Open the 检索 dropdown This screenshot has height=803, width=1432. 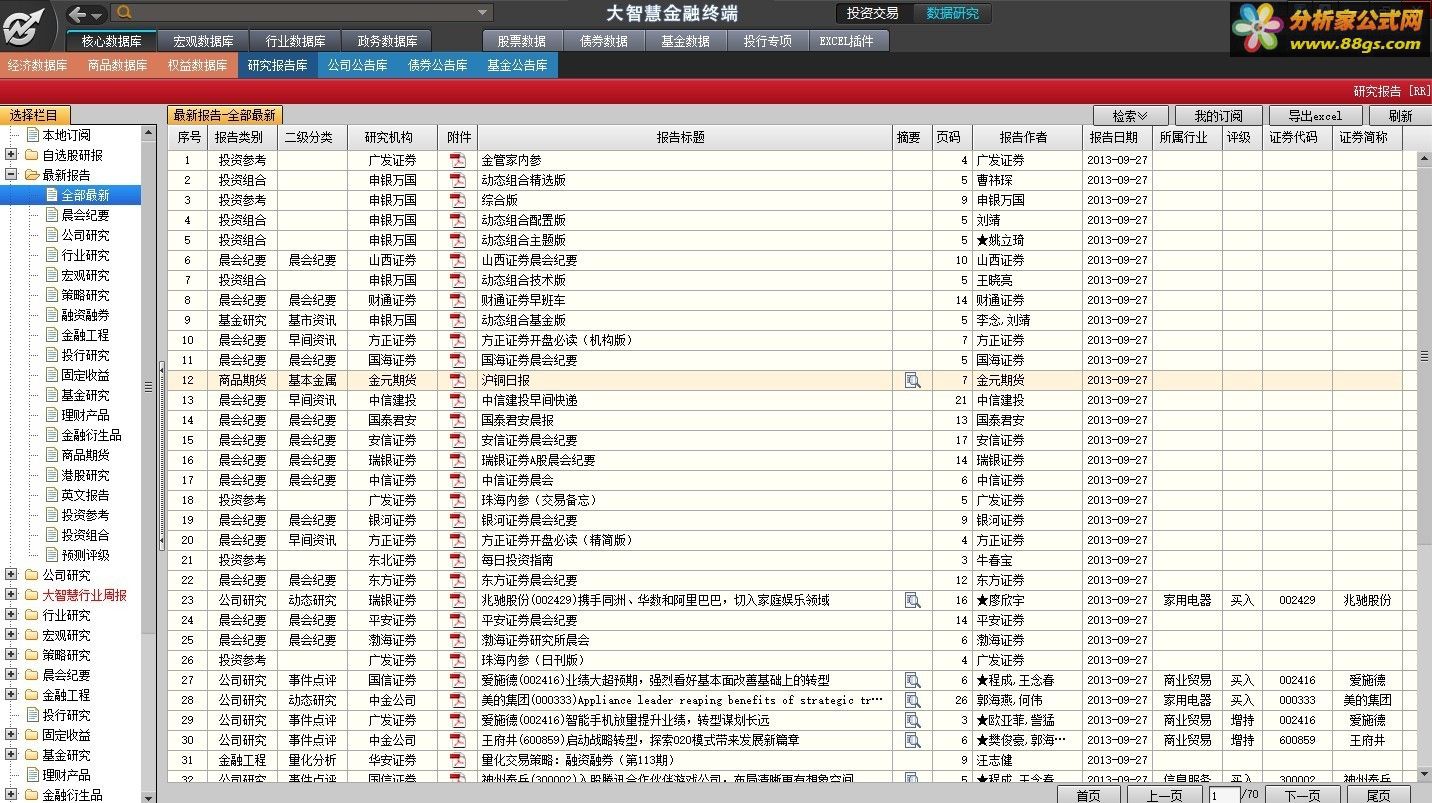click(1131, 116)
